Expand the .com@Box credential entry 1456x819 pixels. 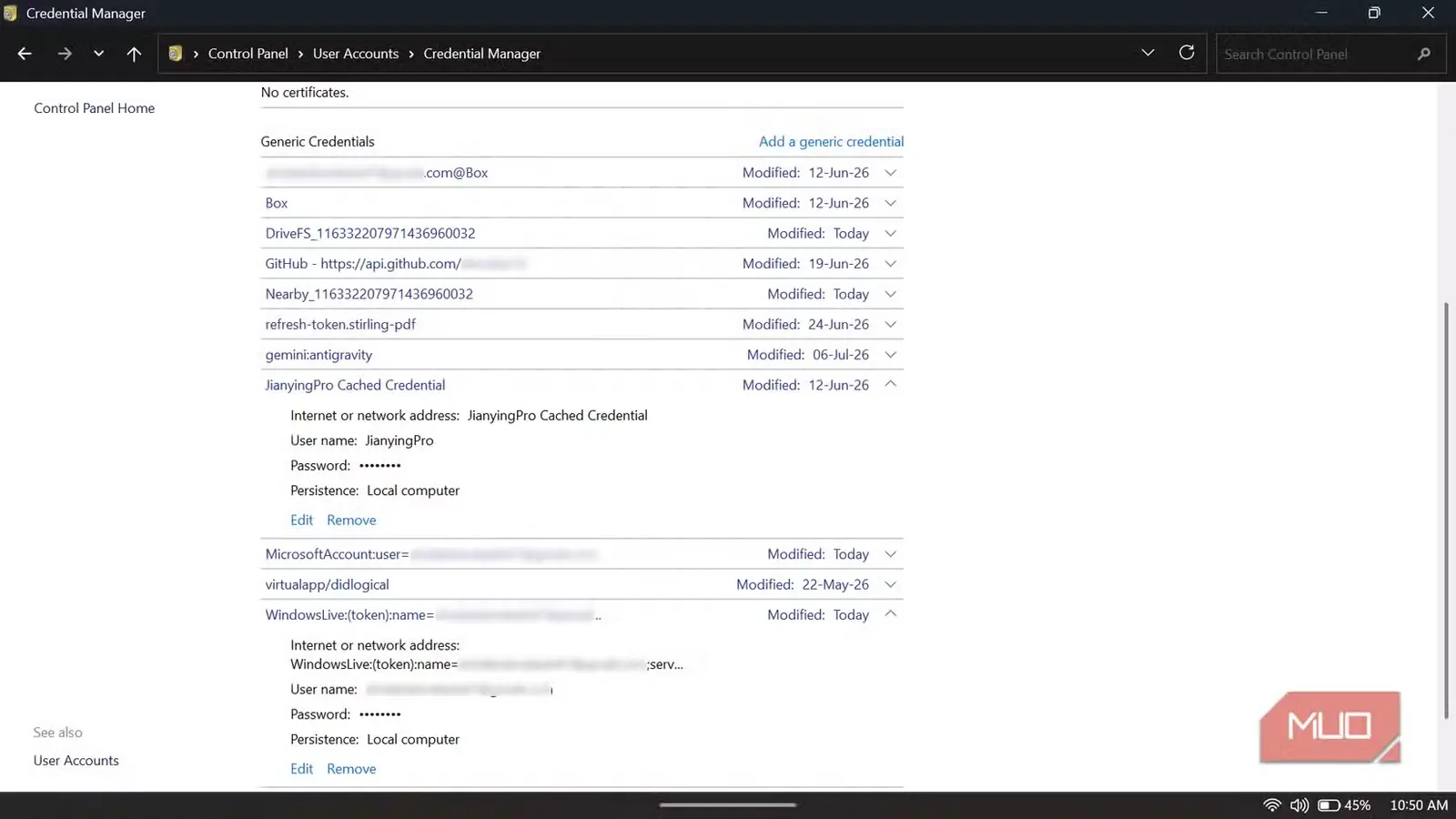891,173
